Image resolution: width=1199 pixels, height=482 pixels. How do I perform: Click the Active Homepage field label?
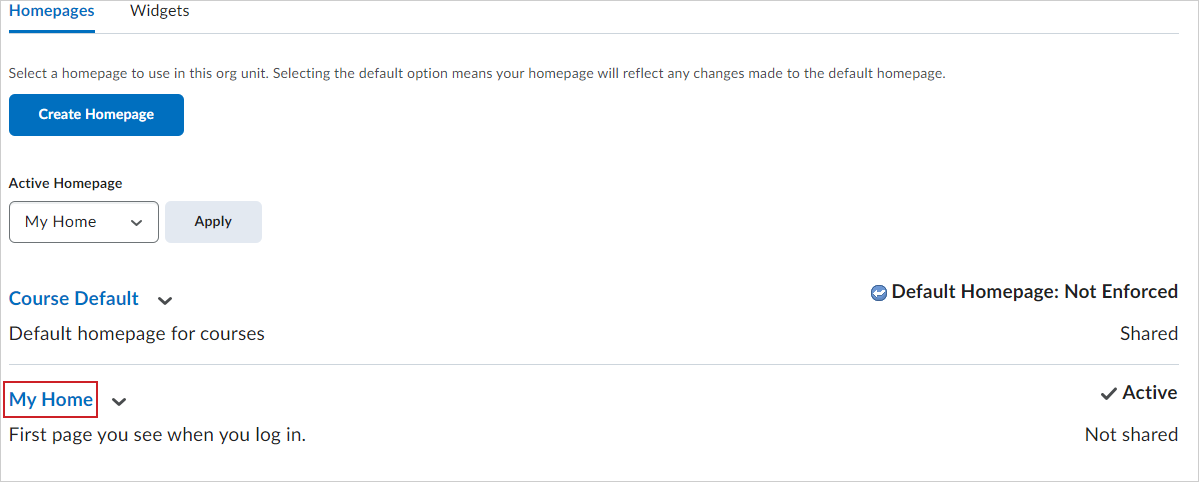pyautogui.click(x=66, y=184)
